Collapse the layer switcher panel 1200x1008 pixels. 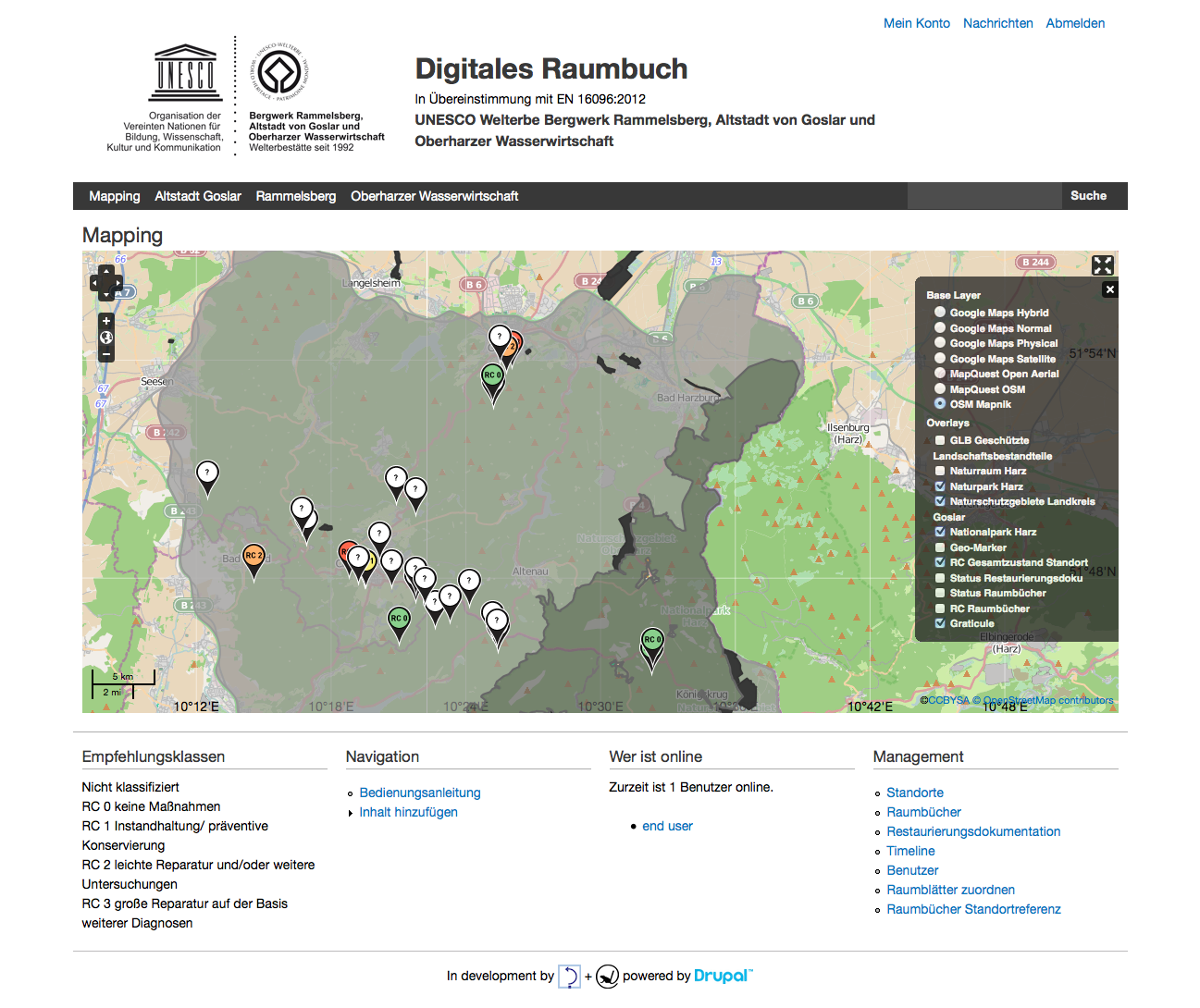coord(1109,289)
